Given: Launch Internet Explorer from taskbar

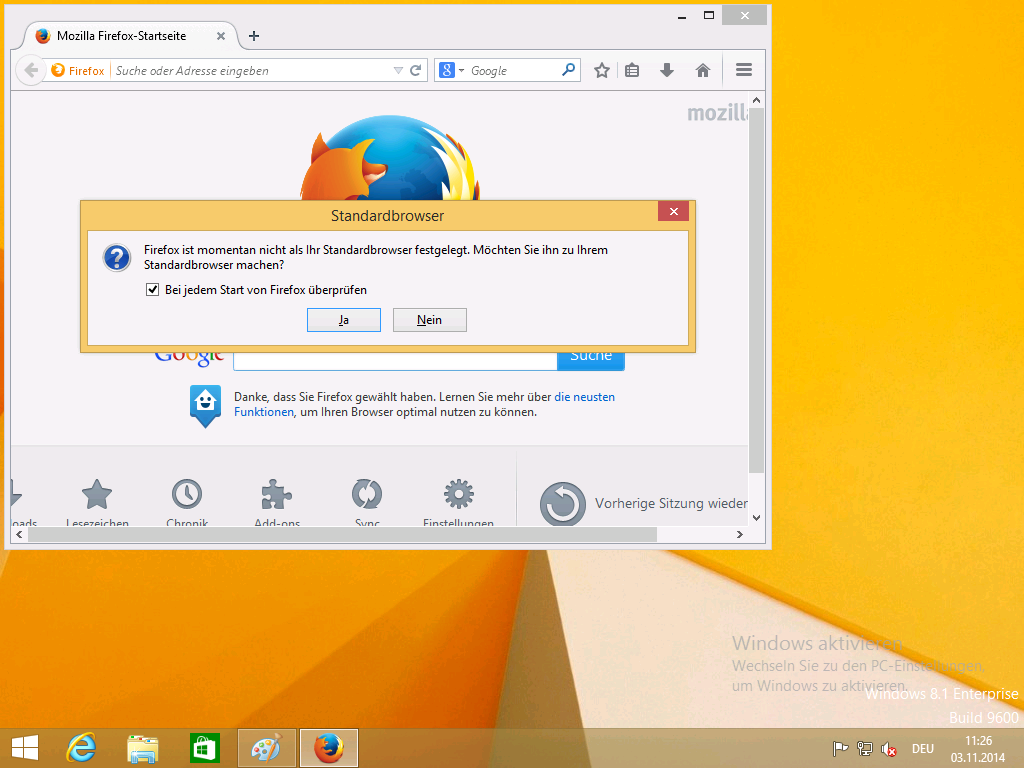Looking at the screenshot, I should [x=82, y=748].
